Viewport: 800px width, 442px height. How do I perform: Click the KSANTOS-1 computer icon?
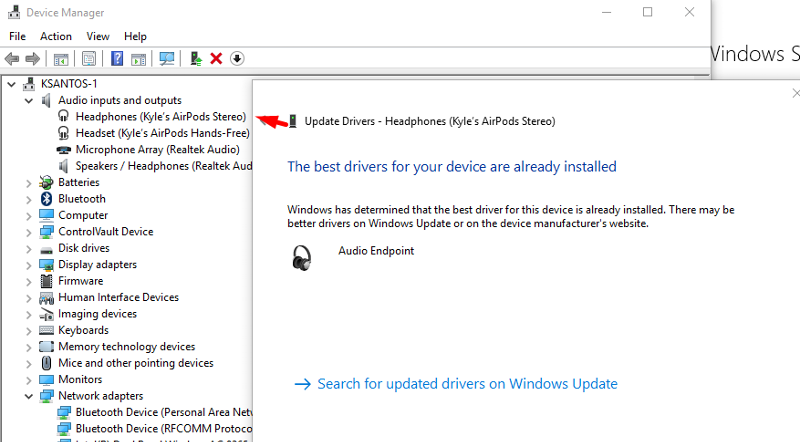tap(29, 84)
